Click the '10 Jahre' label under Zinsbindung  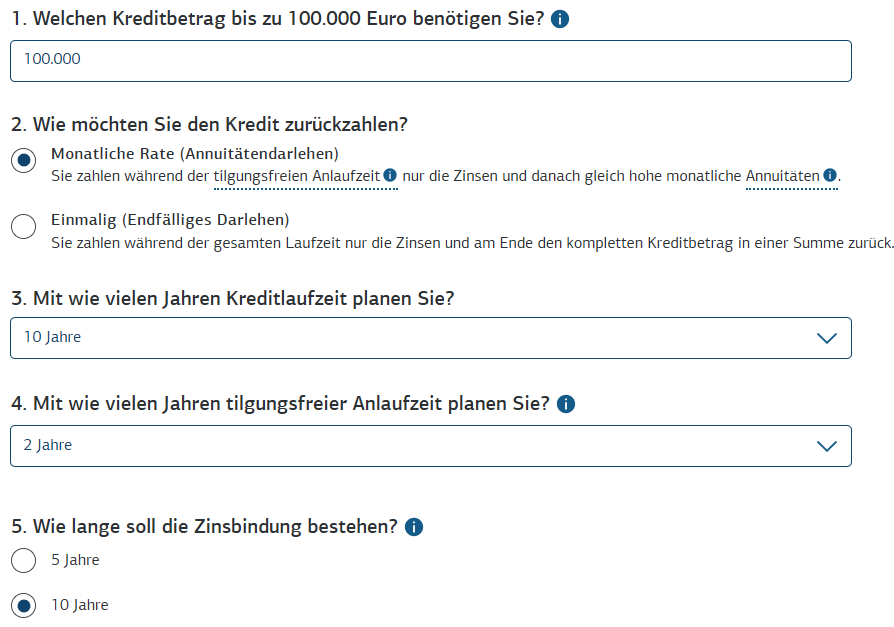(80, 605)
